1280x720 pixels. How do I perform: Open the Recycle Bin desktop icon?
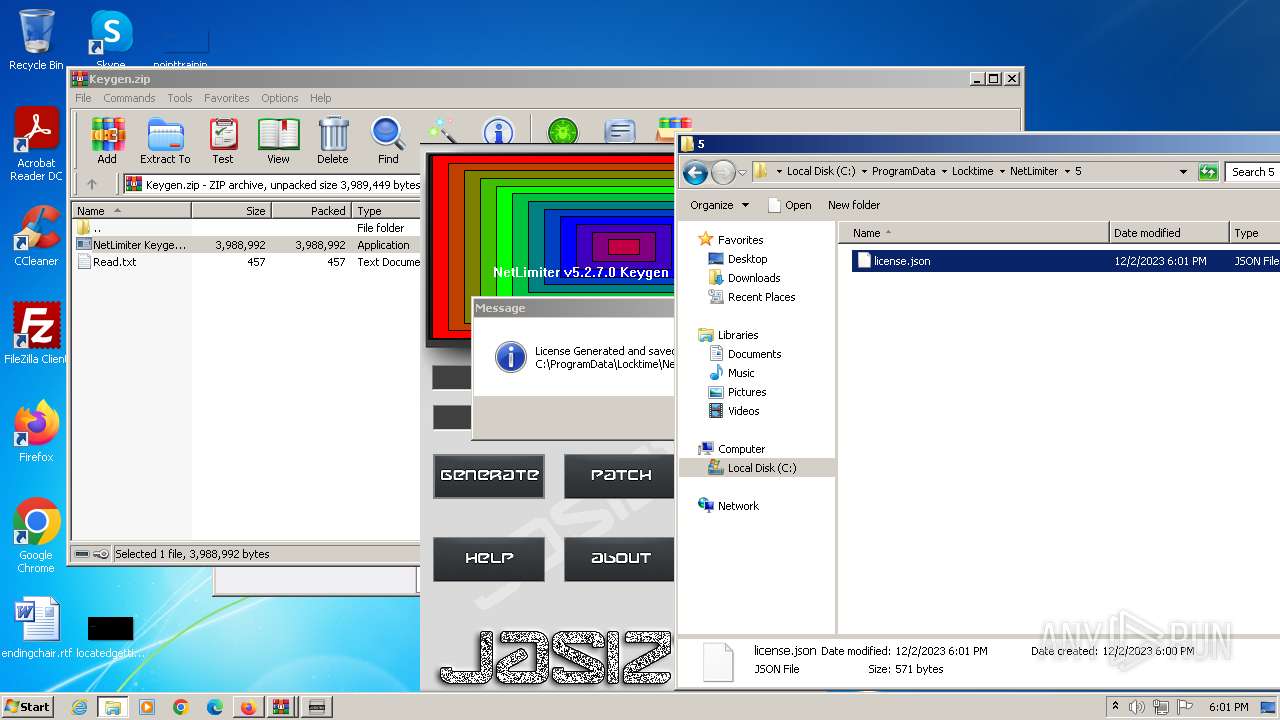click(36, 40)
